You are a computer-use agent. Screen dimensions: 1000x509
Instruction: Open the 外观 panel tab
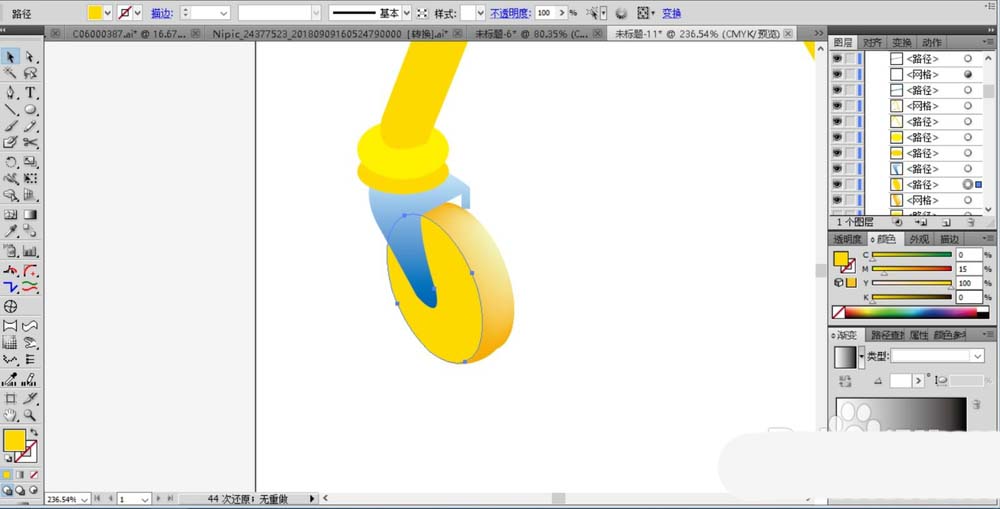(x=918, y=239)
